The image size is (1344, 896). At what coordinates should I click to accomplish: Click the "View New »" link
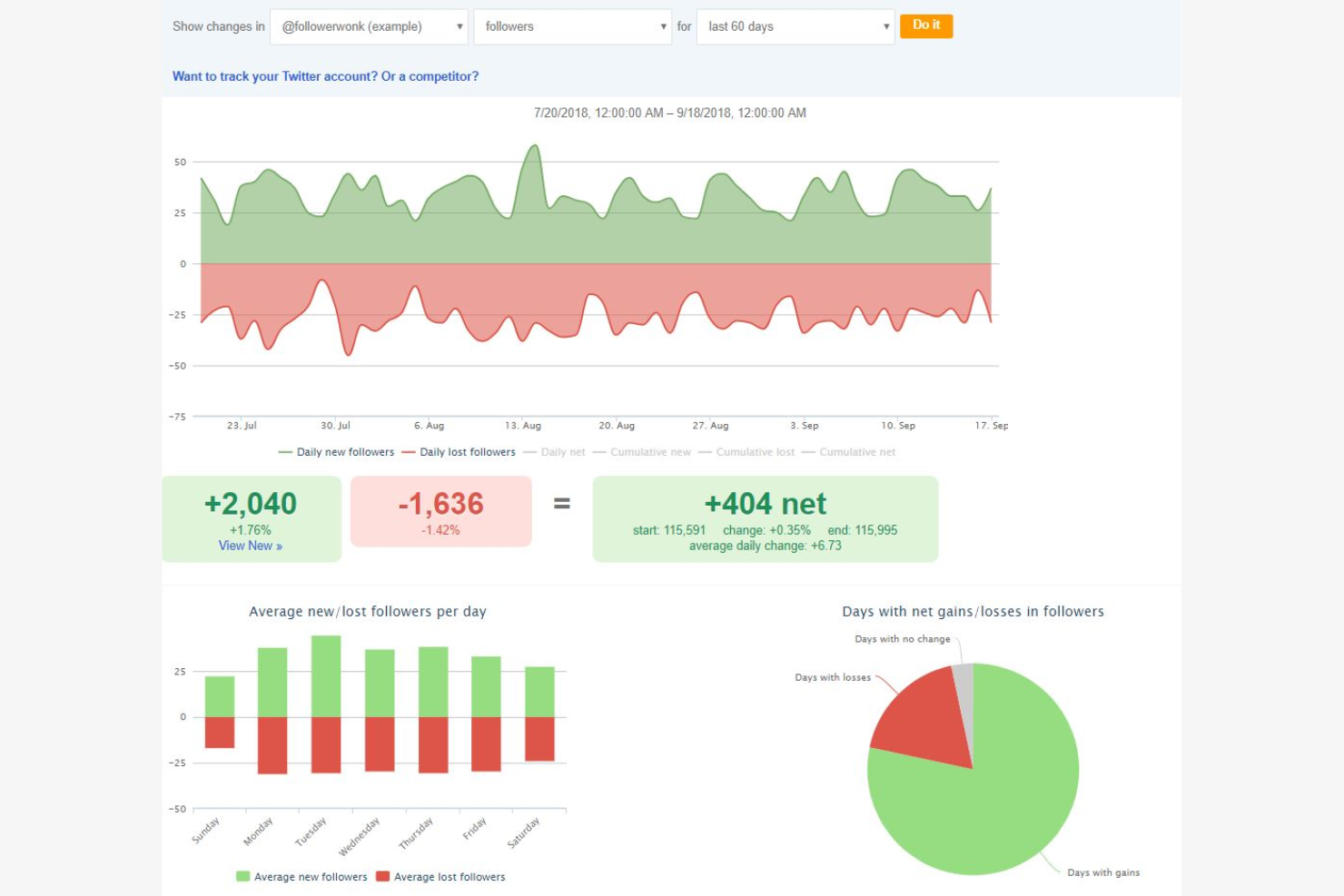pyautogui.click(x=250, y=546)
